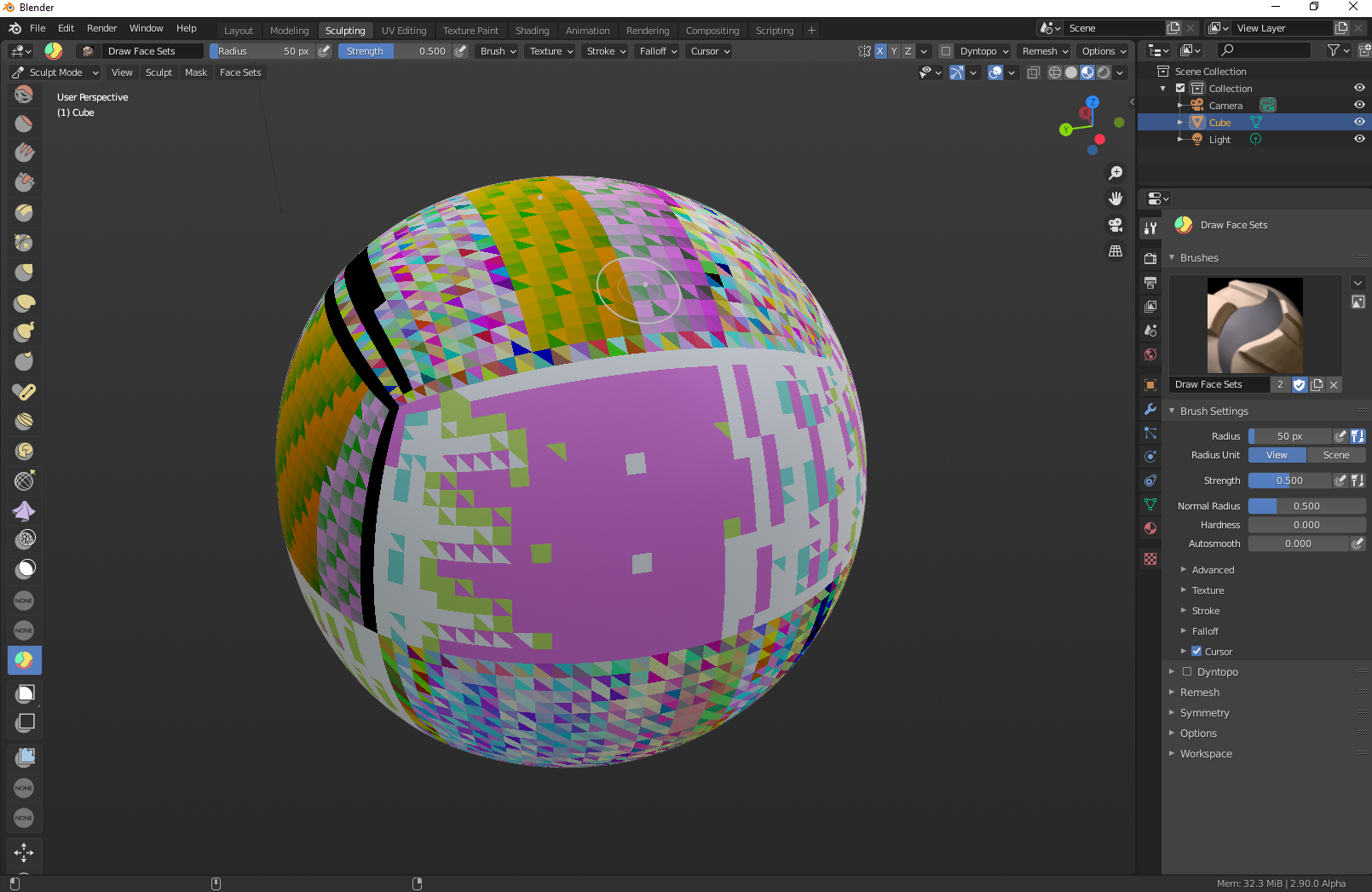Open the File menu
The height and width of the screenshot is (892, 1372).
(x=37, y=28)
